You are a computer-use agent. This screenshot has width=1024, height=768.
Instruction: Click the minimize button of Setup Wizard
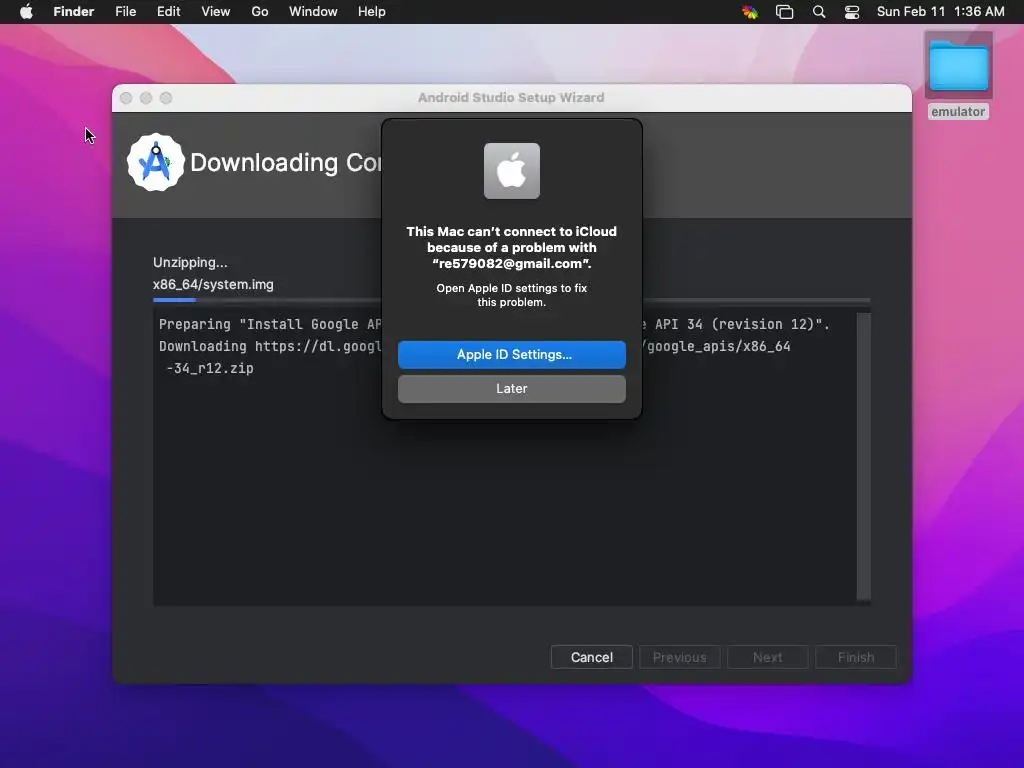146,98
